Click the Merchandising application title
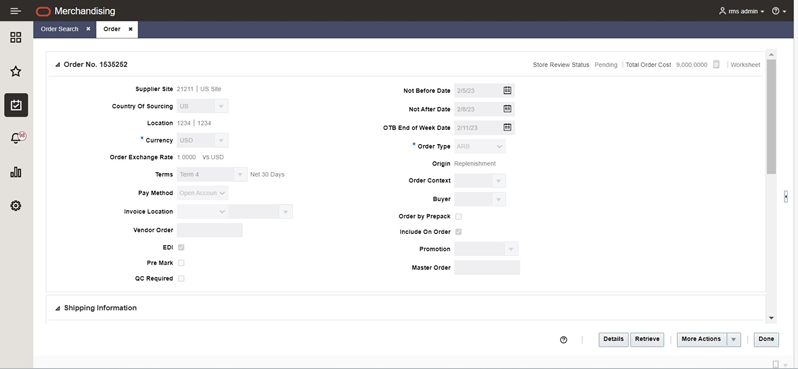 (x=84, y=11)
